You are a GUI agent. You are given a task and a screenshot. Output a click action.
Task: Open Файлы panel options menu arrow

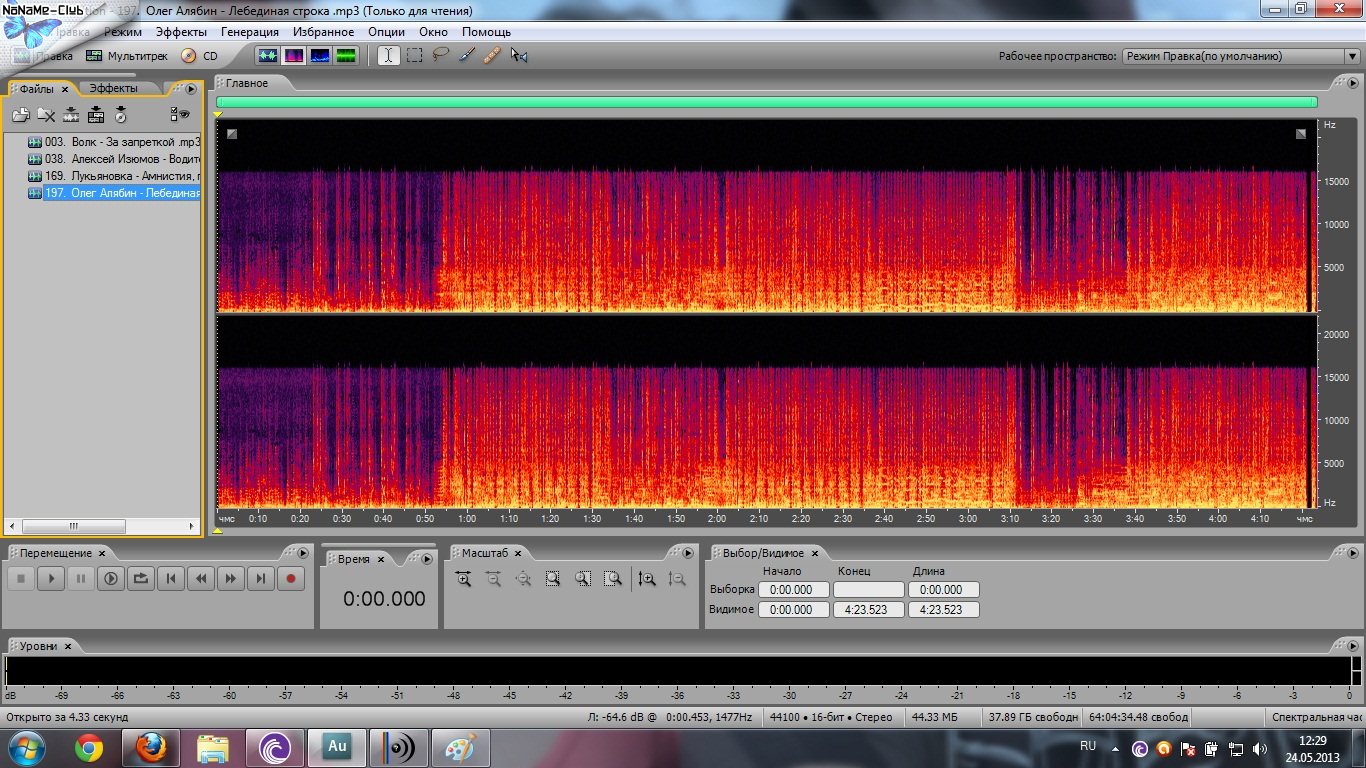point(192,89)
